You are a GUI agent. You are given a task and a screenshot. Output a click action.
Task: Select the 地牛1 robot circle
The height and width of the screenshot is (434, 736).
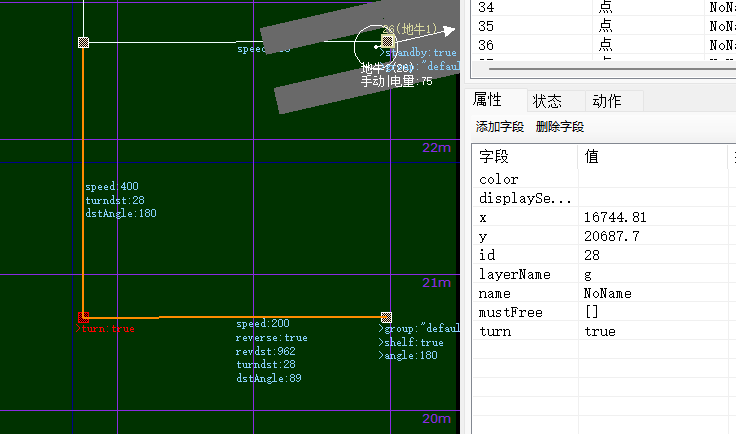[375, 44]
